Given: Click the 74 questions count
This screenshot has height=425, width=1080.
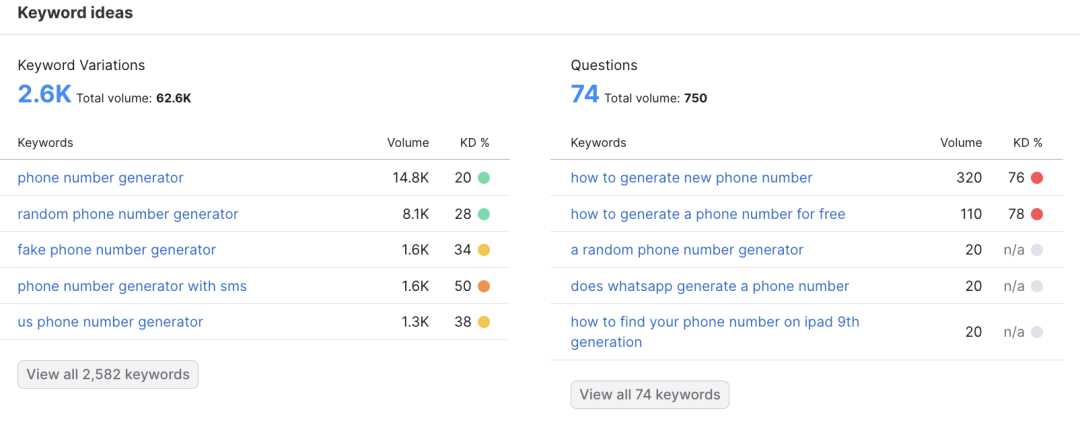Looking at the screenshot, I should point(584,95).
